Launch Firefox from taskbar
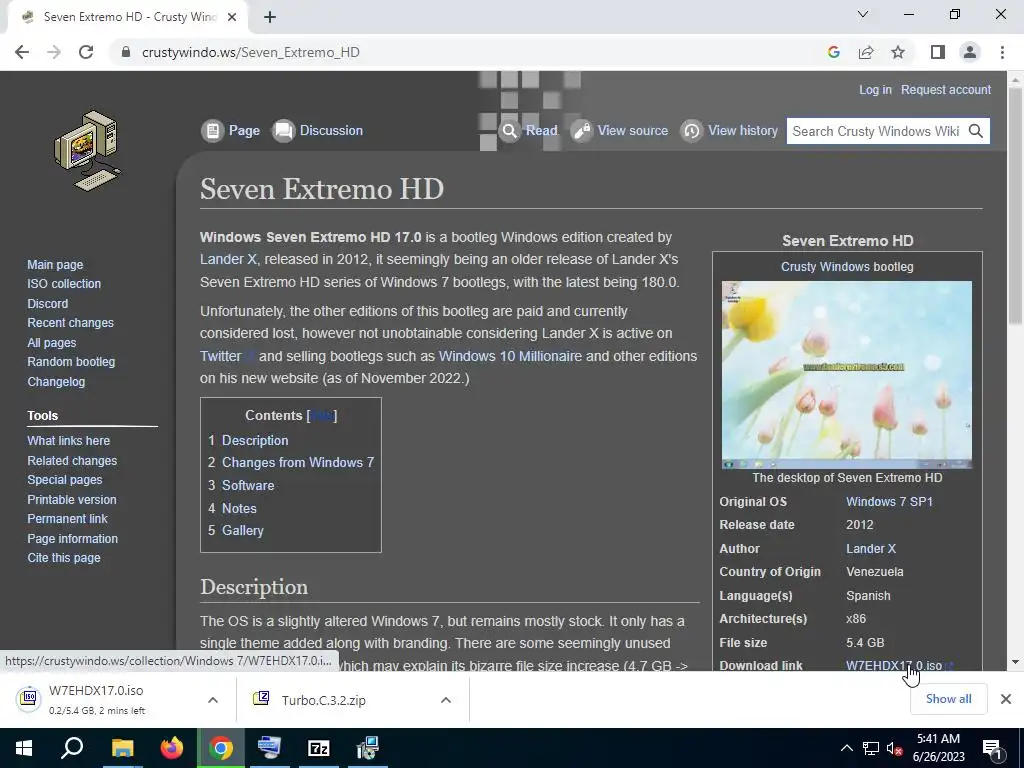Screen dimensions: 1024x768 (172, 748)
